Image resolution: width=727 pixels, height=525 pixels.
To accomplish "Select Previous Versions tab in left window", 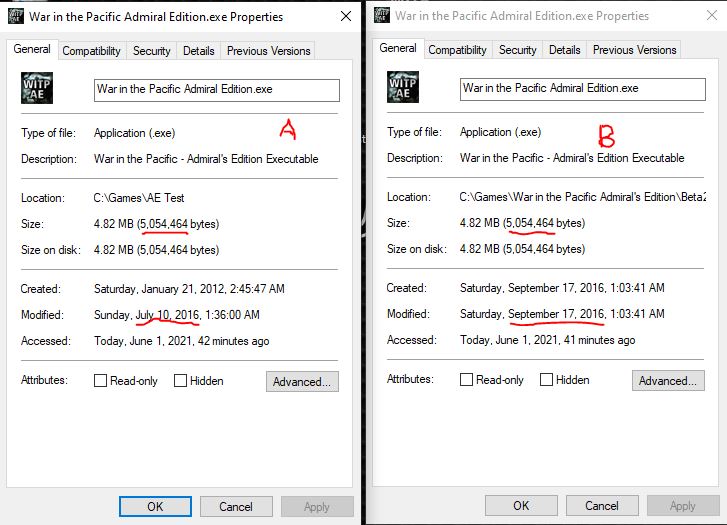I will point(268,51).
